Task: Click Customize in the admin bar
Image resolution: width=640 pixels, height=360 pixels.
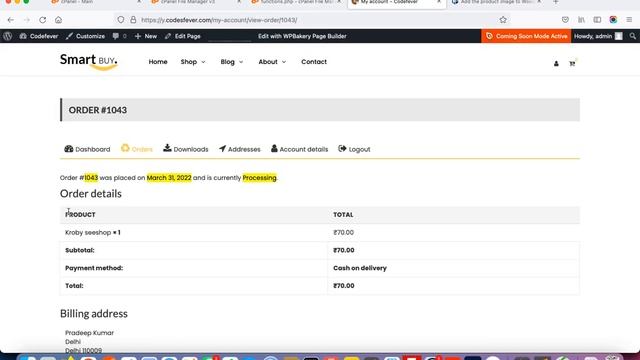Action: 85,36
